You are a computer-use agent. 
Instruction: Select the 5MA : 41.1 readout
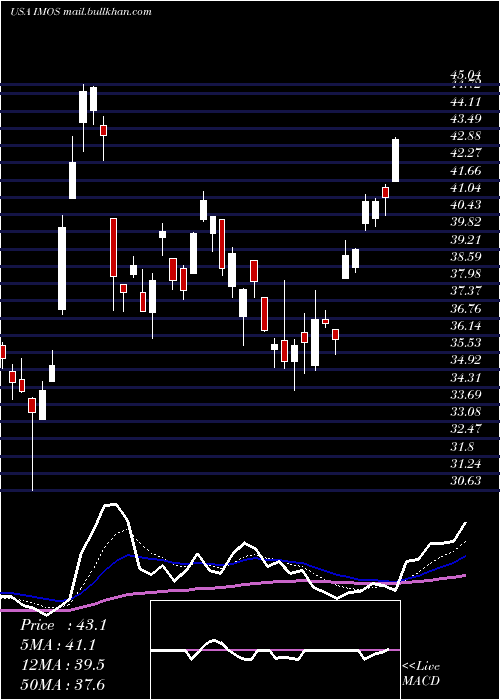click(x=58, y=645)
